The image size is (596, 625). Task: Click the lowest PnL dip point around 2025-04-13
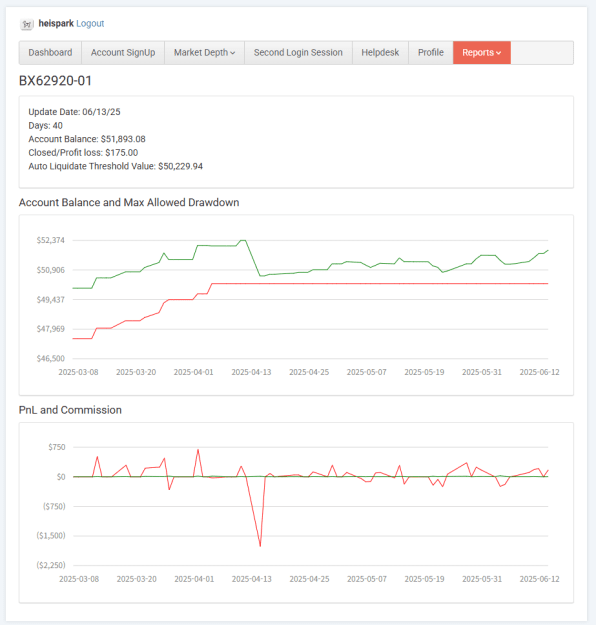tap(260, 546)
